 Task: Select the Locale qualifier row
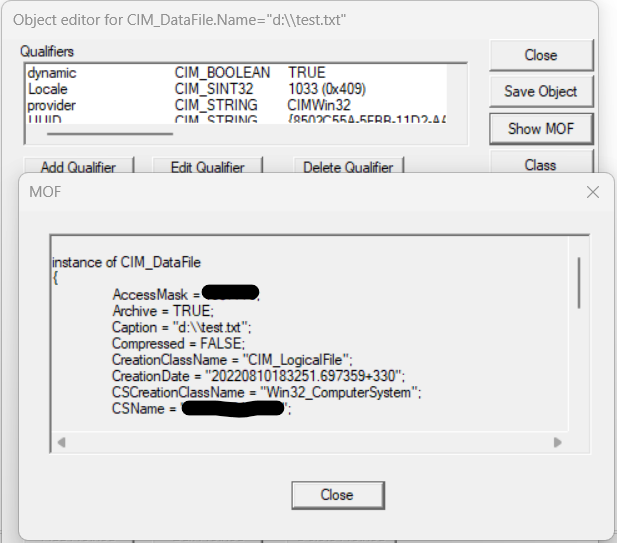tap(48, 89)
